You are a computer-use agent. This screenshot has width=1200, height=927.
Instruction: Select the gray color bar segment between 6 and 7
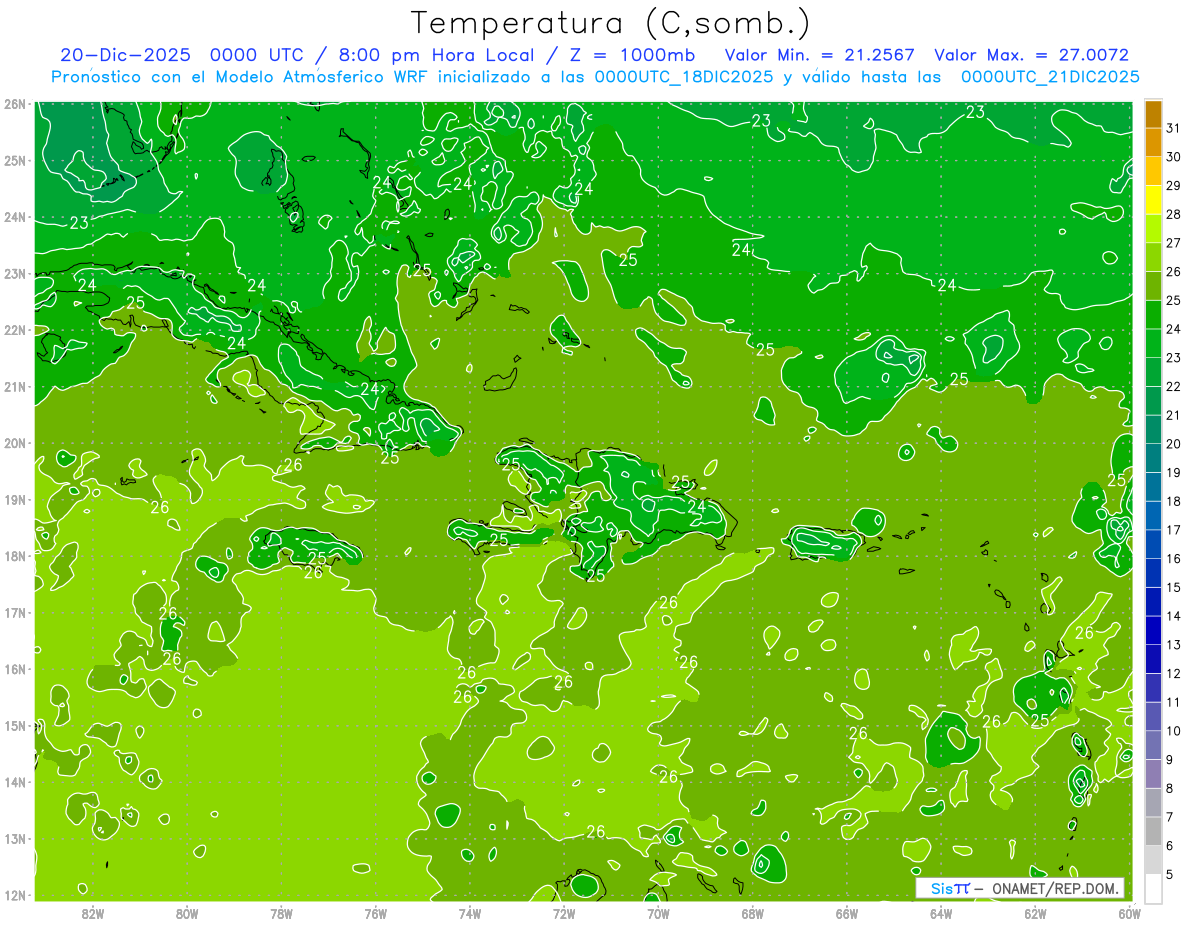[x=1153, y=831]
